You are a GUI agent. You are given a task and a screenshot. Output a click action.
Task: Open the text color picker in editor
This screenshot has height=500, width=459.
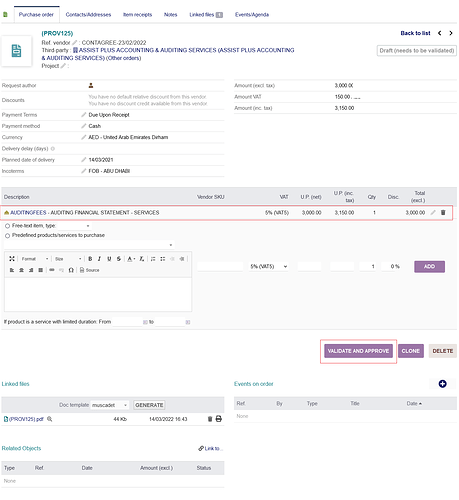pyautogui.click(x=131, y=259)
